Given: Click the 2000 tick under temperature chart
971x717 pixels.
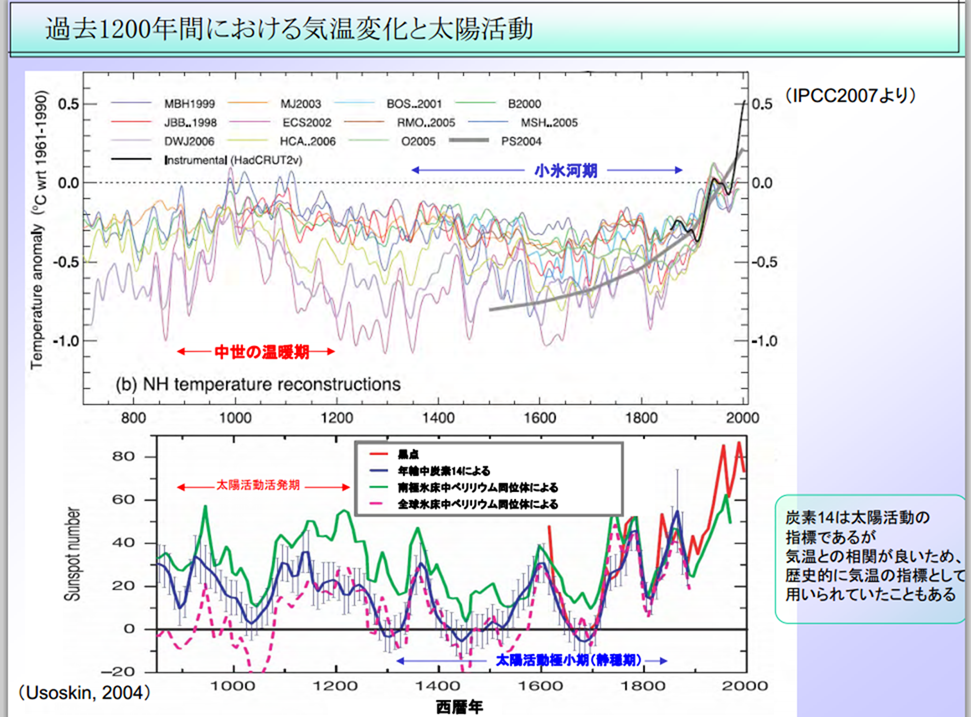Looking at the screenshot, I should [742, 418].
